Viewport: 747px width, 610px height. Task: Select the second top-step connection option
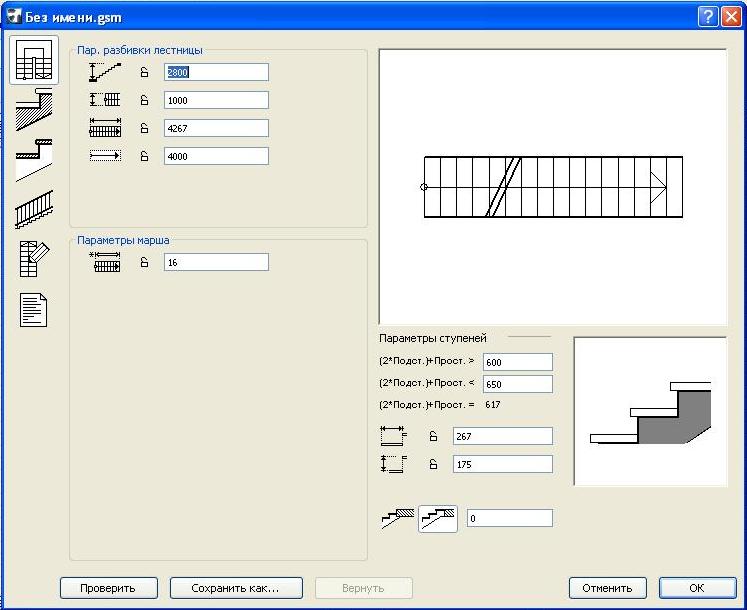tap(438, 518)
